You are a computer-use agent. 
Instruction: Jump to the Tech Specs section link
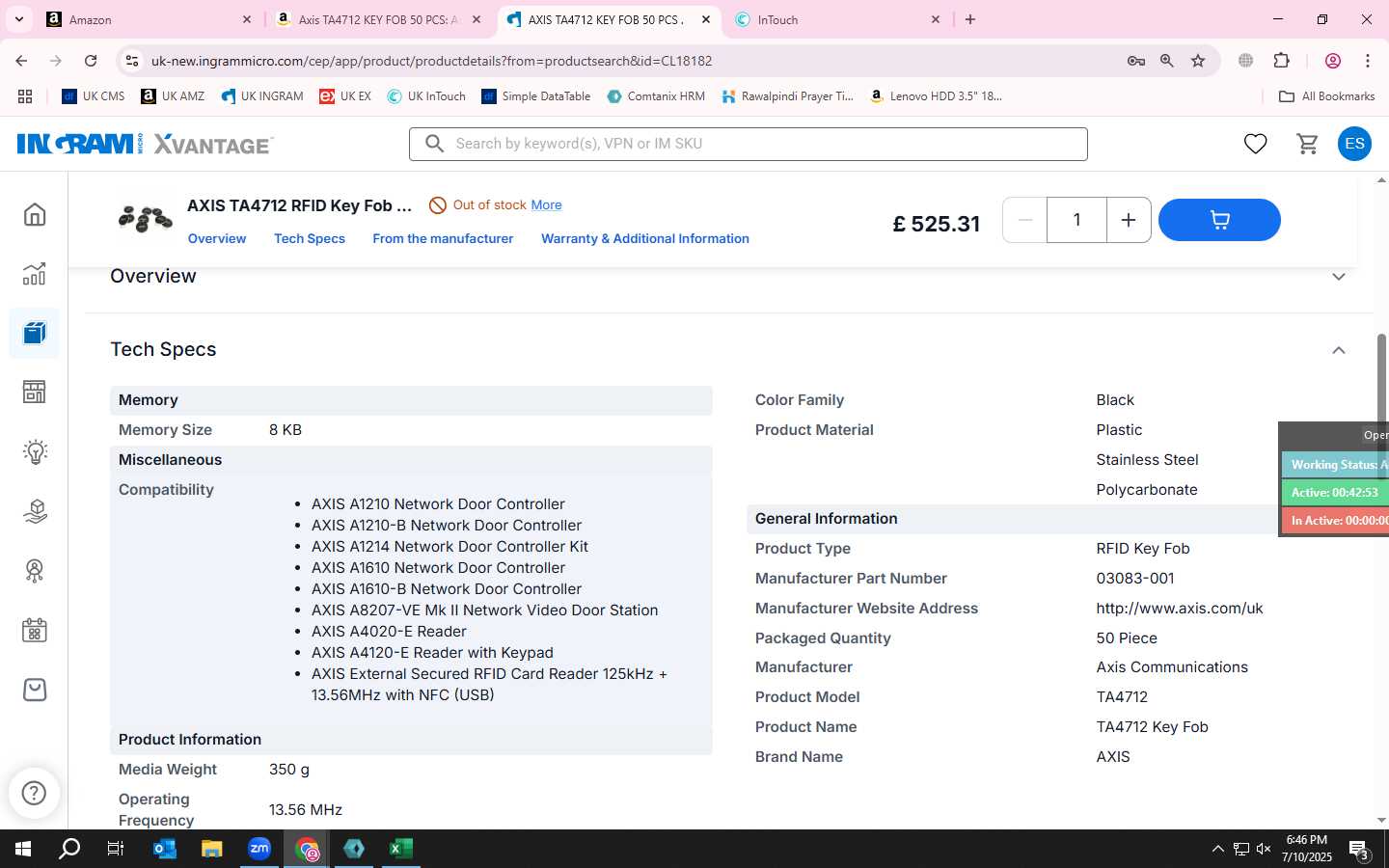(x=310, y=238)
